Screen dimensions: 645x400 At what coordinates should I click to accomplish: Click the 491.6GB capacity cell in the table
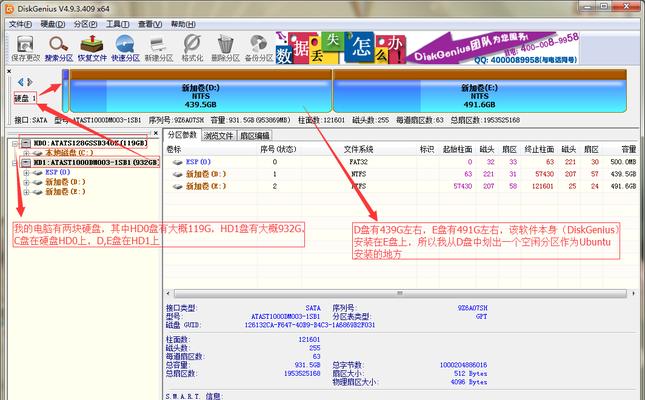point(623,186)
